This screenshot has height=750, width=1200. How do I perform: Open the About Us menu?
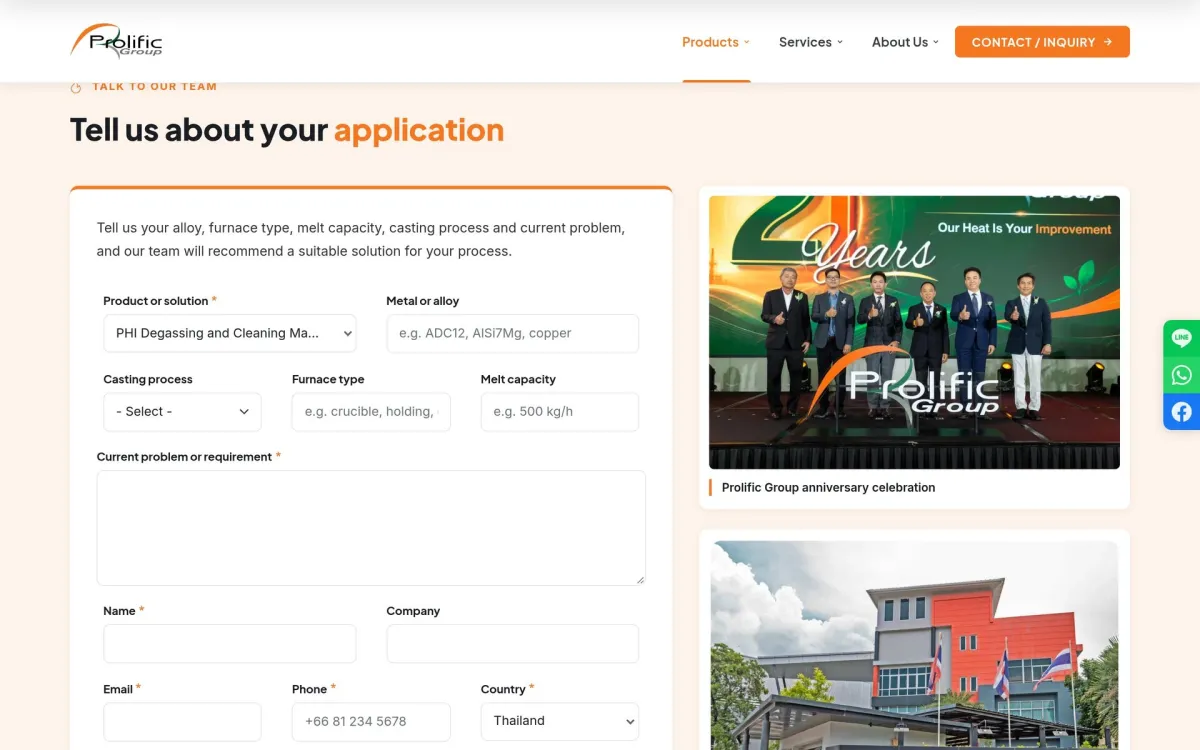(x=905, y=42)
